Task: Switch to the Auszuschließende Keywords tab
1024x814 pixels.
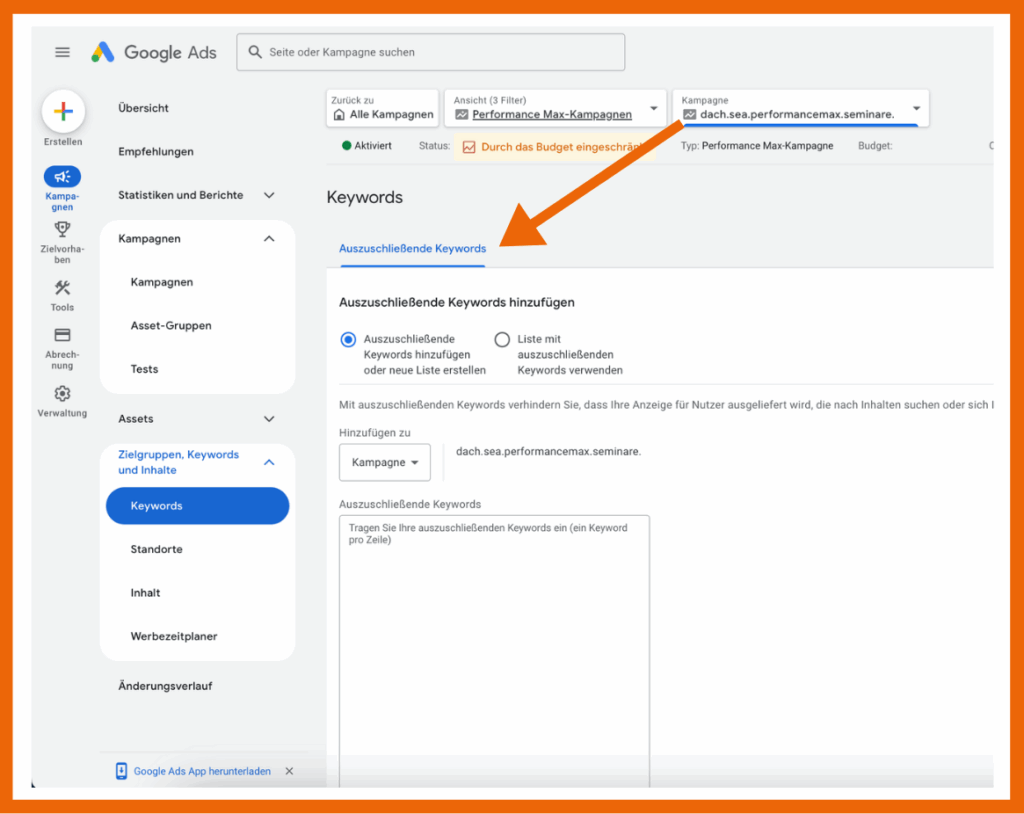Action: [x=412, y=248]
